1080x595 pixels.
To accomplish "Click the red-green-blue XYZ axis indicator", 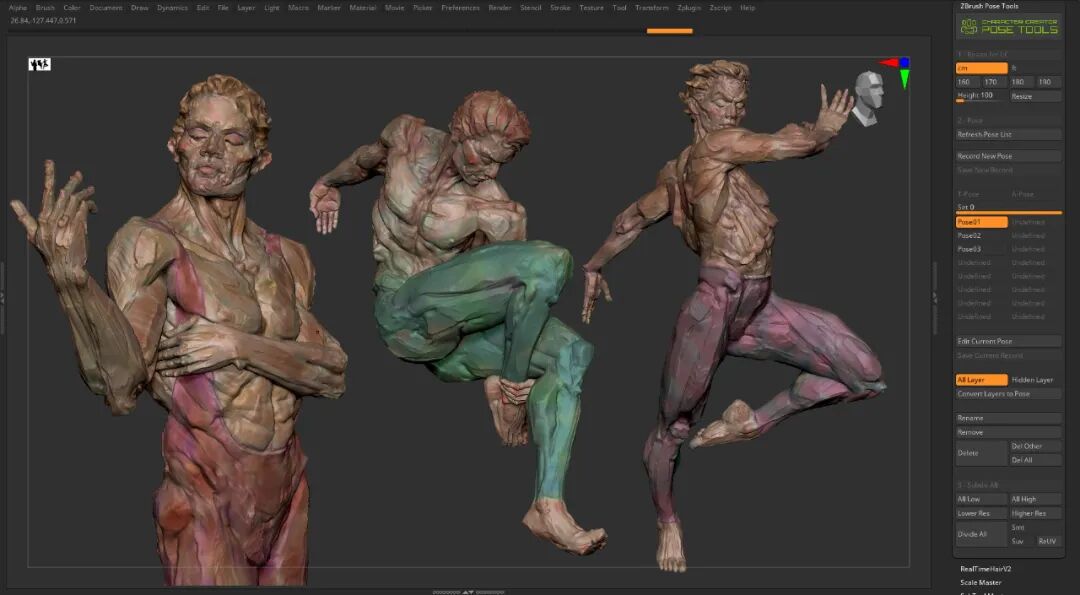I will [x=895, y=72].
